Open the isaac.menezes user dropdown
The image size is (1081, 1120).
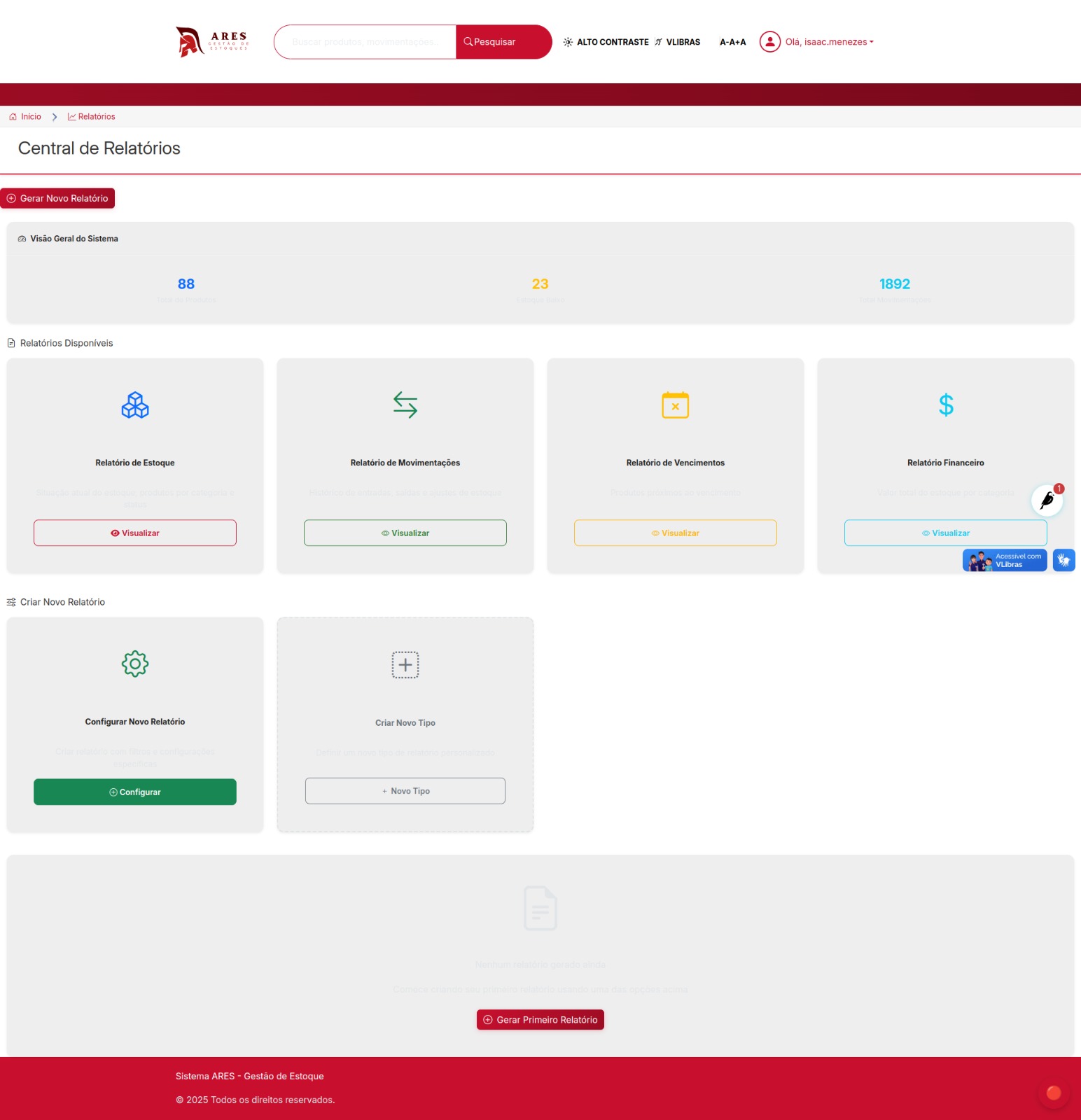click(x=830, y=42)
